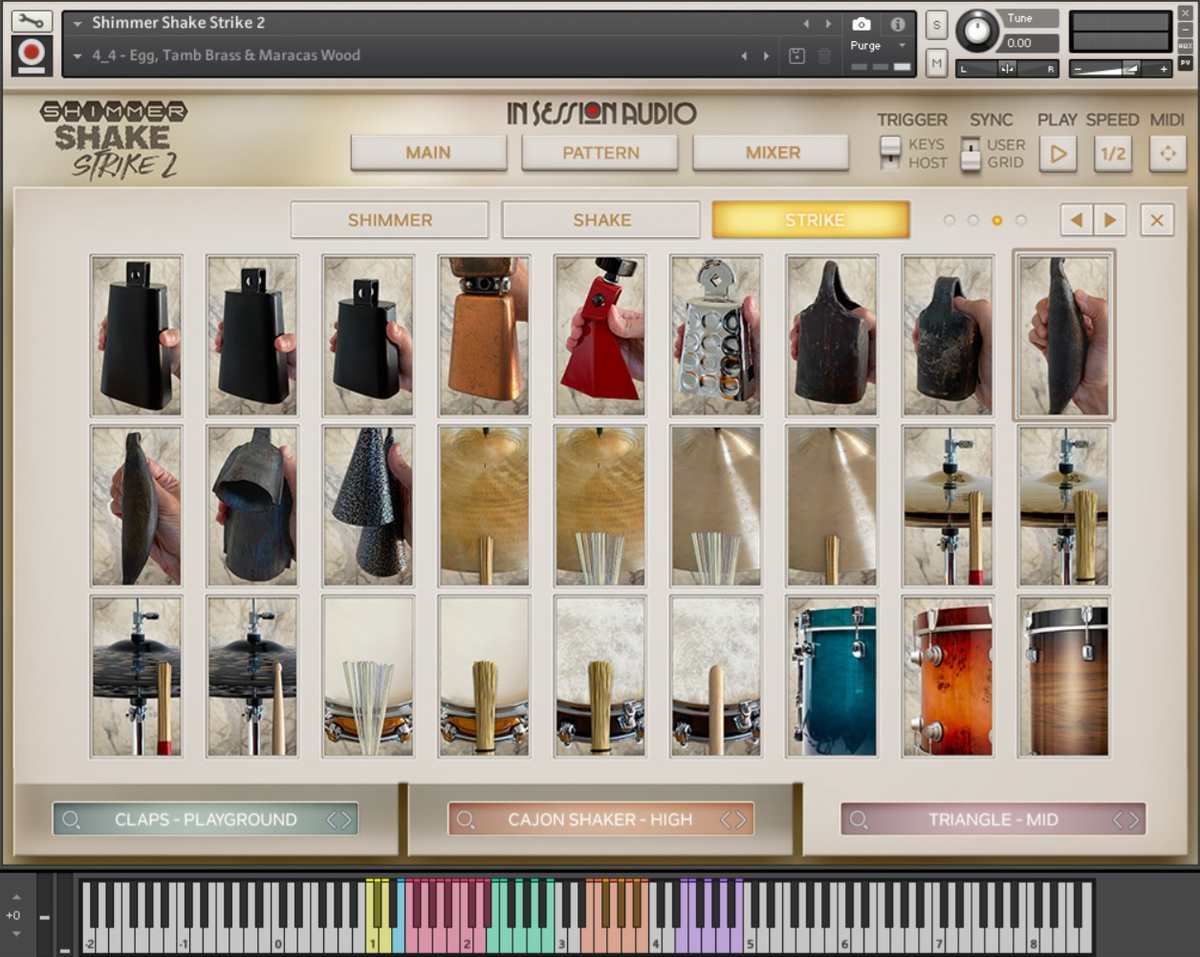Open the Purge dropdown menu
Screen dimensions: 1200x957
tap(877, 46)
